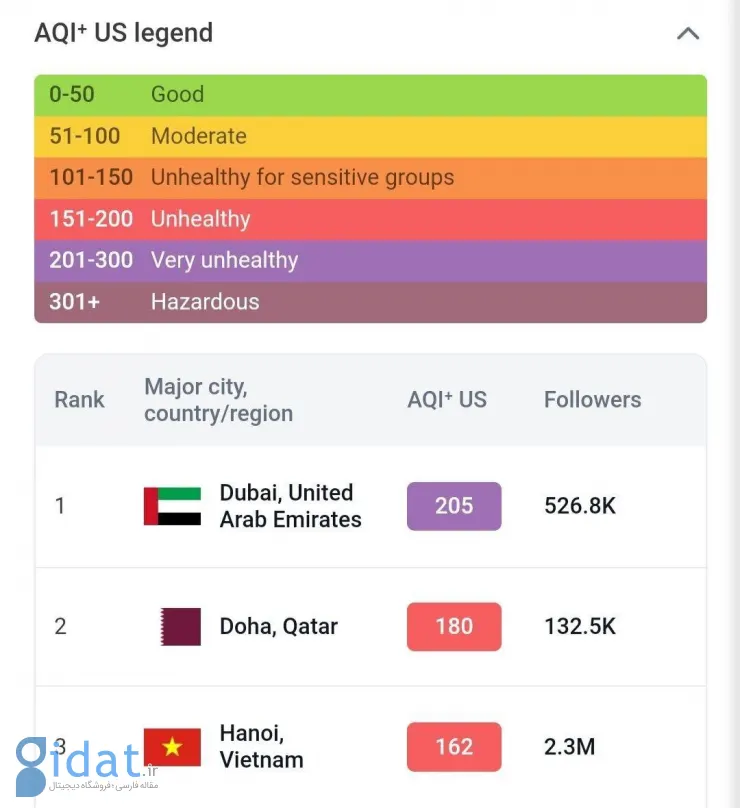Click the United Arab Emirates flag icon
Screen dimensions: 740x808
[x=172, y=506]
